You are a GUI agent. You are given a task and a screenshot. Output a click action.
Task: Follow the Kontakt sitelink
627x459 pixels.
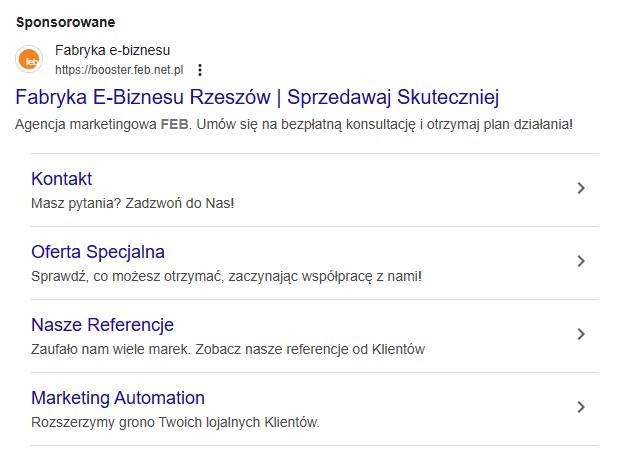tap(62, 179)
